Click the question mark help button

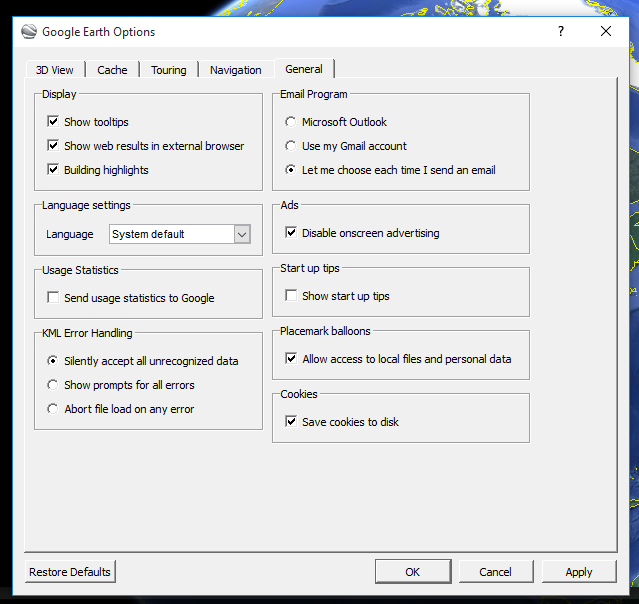(x=561, y=31)
